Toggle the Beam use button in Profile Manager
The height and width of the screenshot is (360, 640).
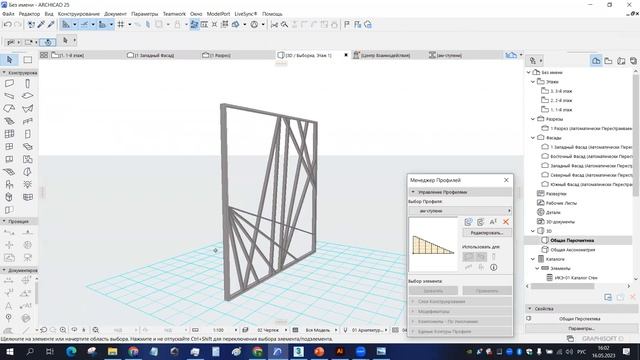tap(481, 256)
